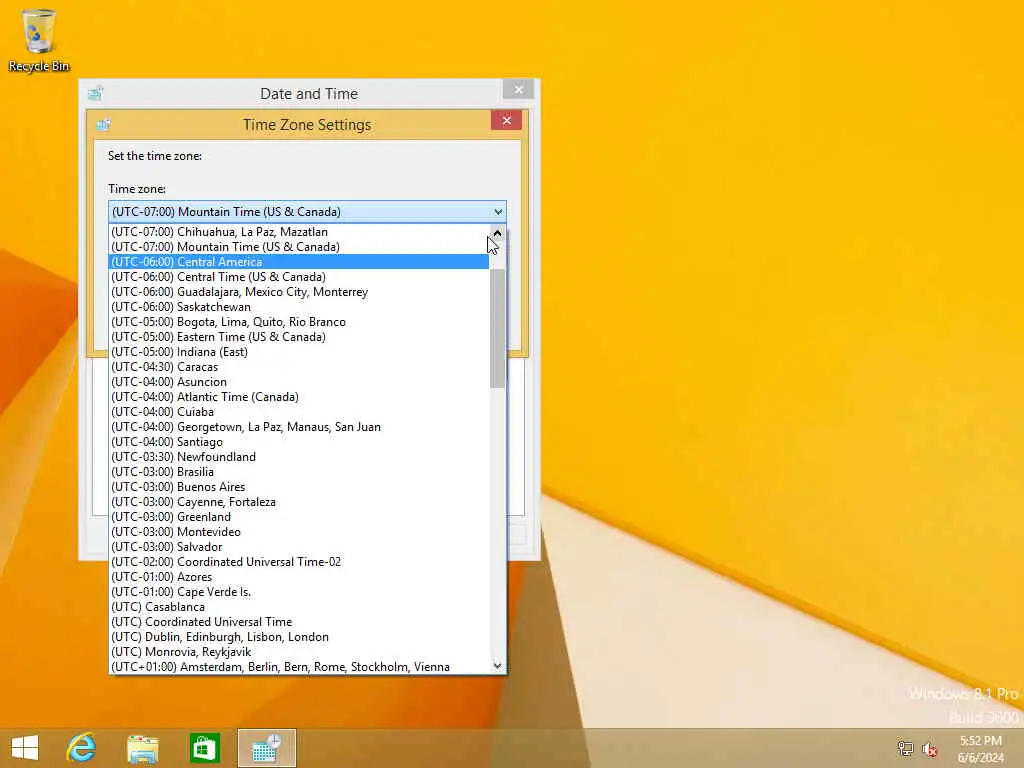
Task: Choose (UTC-01:00) Azores
Action: (299, 577)
